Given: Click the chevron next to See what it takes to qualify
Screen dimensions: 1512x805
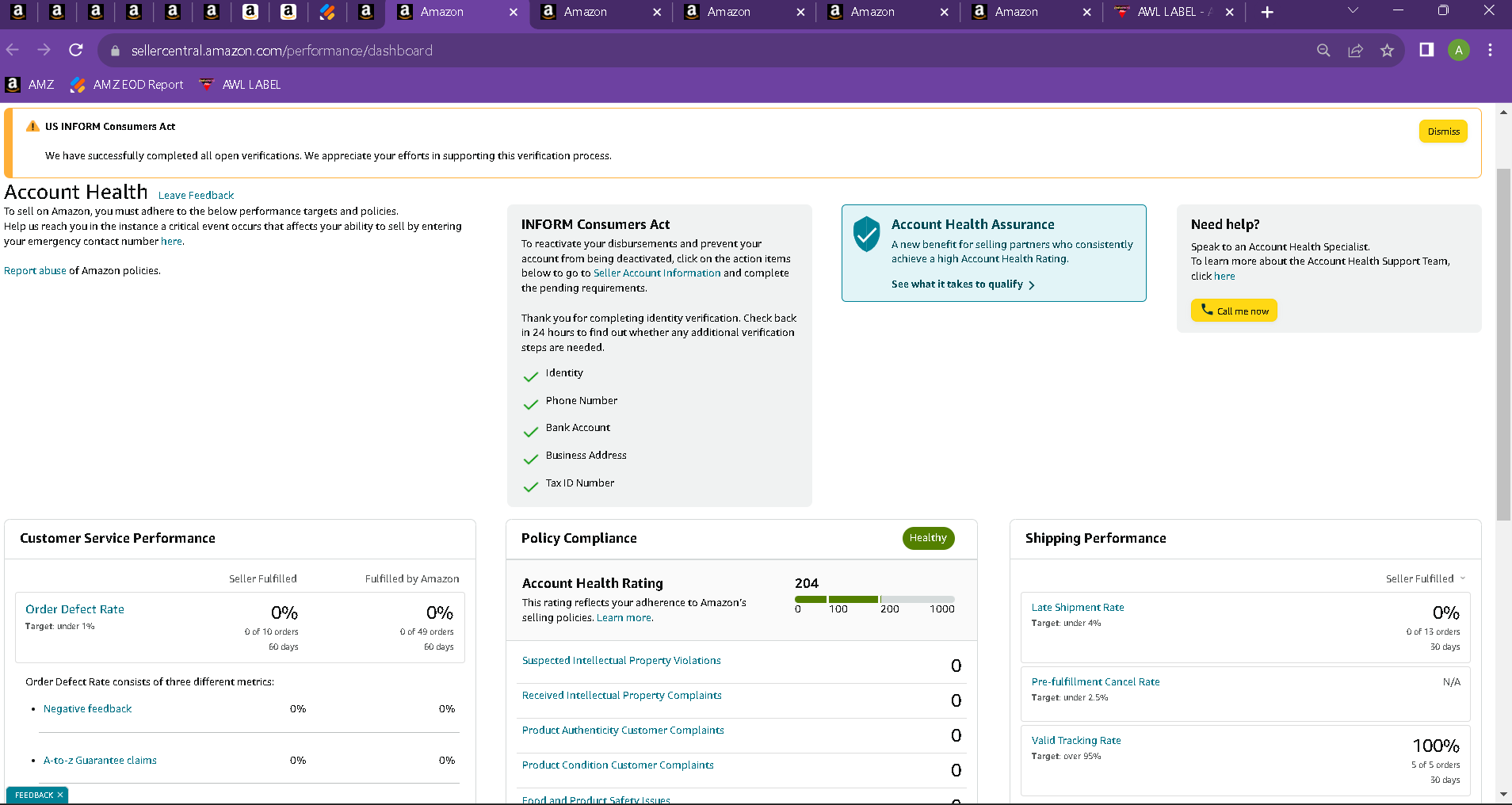Looking at the screenshot, I should pyautogui.click(x=1031, y=285).
